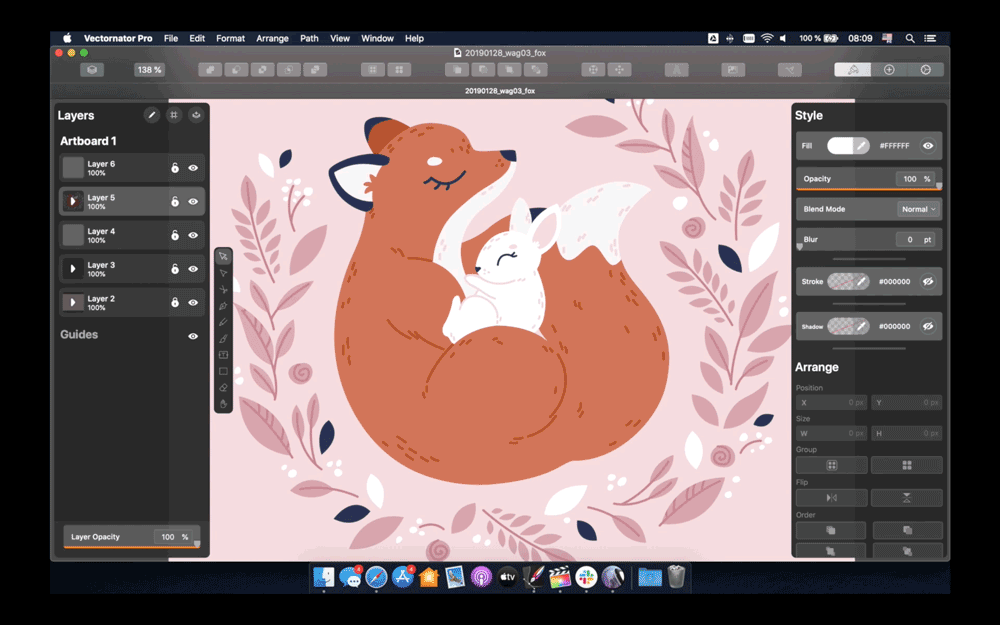Select the Selection arrow tool
Viewport: 1000px width, 625px height.
click(223, 256)
